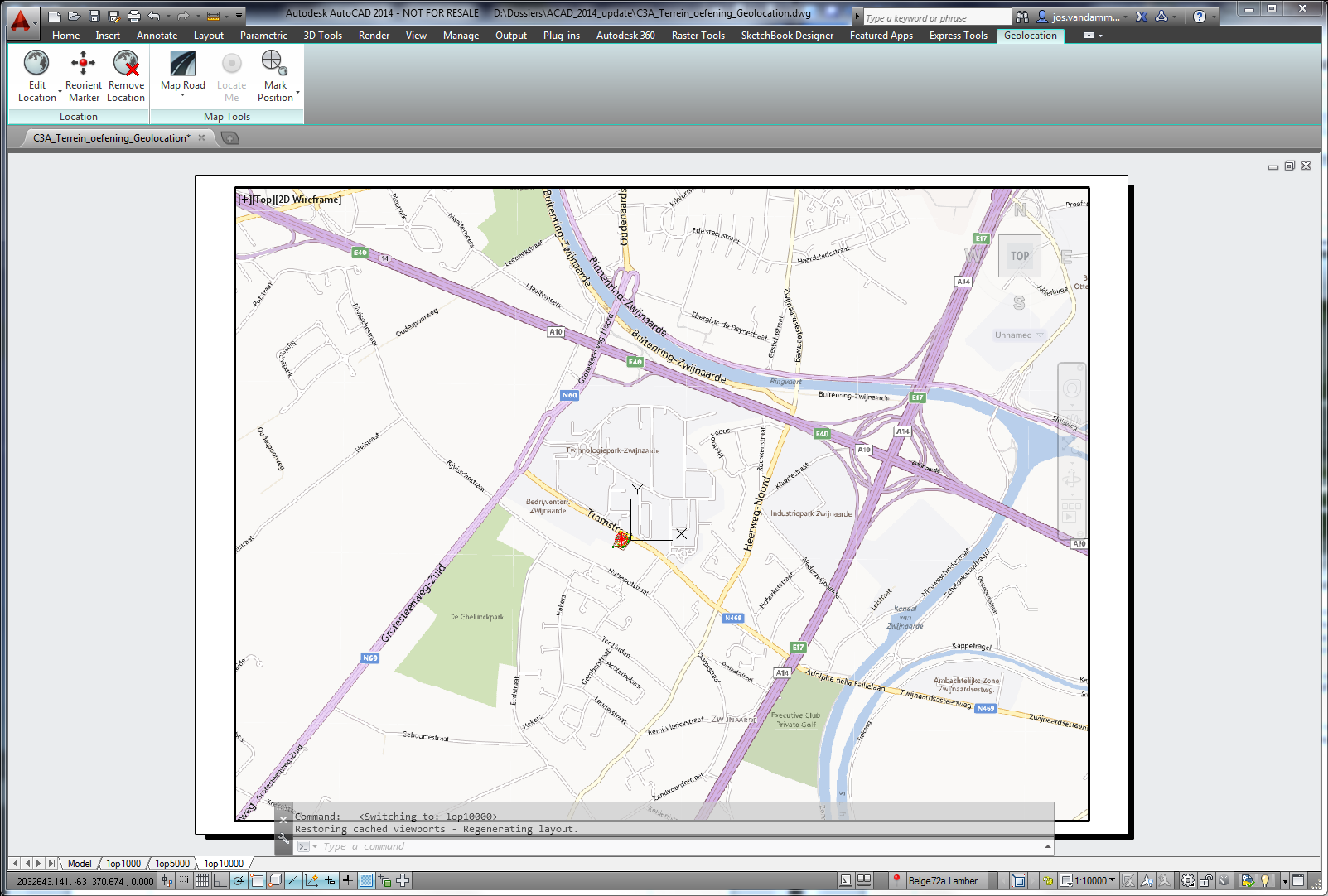Toggle Ortho Mode in status bar
1328x896 pixels.
pyautogui.click(x=220, y=880)
